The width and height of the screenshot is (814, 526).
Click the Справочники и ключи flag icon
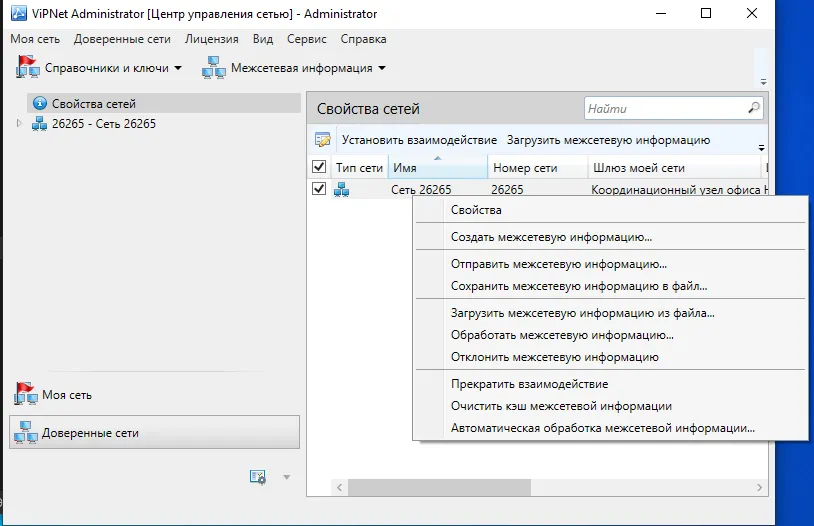(x=27, y=68)
